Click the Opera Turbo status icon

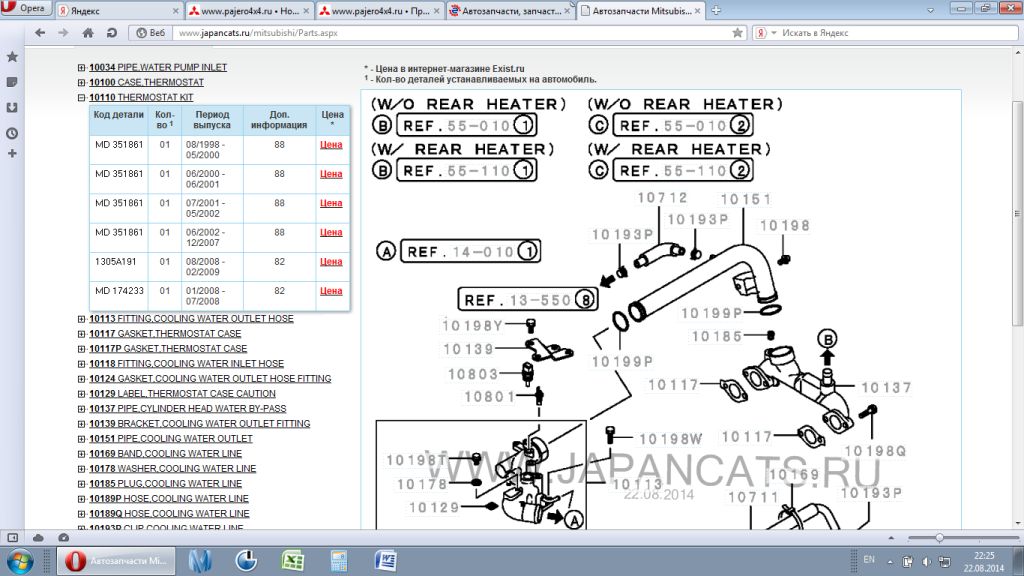[x=63, y=537]
